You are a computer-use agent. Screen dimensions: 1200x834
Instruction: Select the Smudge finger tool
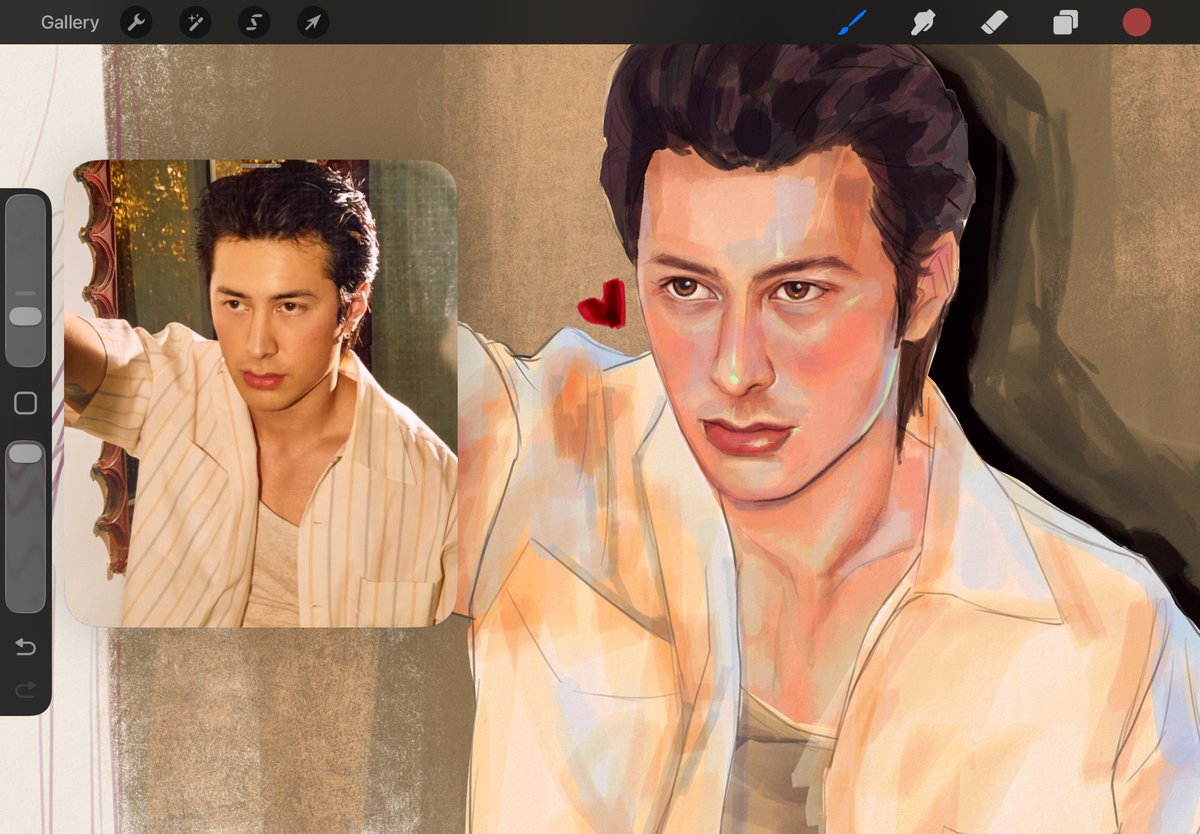(x=923, y=22)
